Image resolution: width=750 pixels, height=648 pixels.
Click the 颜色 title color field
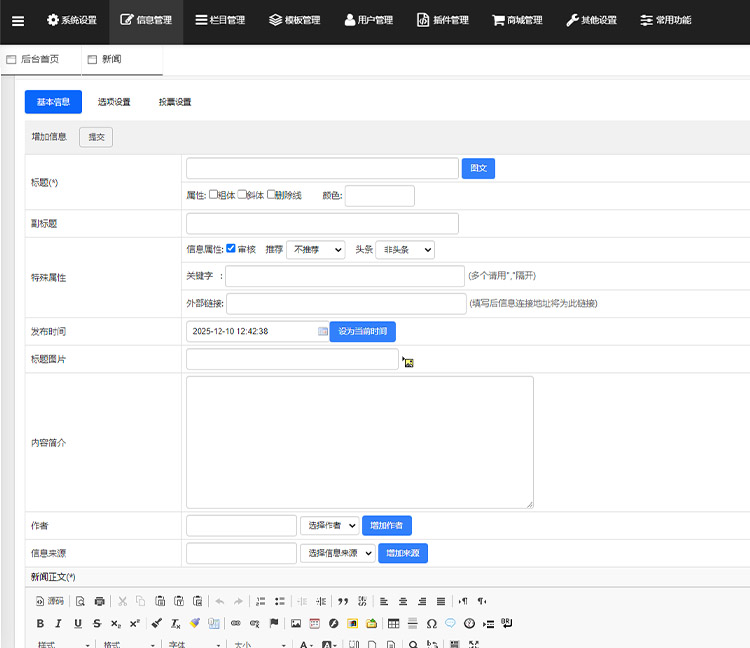pos(379,195)
